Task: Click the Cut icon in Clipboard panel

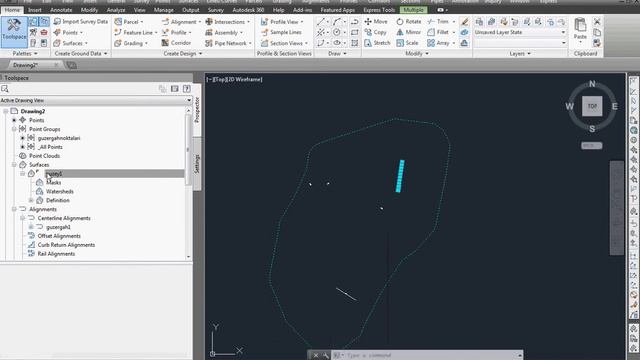Action: coord(597,22)
